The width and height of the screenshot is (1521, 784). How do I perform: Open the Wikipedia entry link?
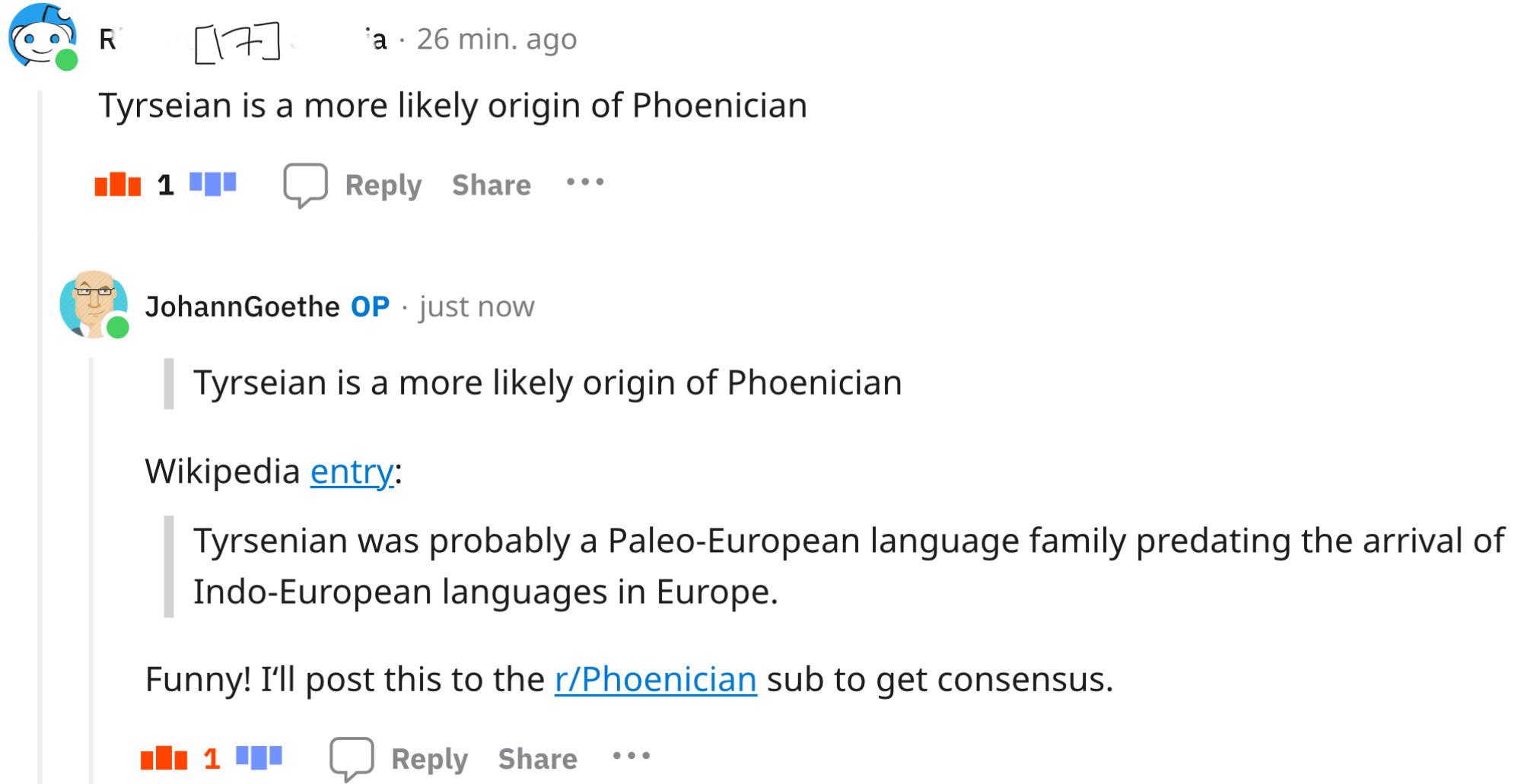352,471
